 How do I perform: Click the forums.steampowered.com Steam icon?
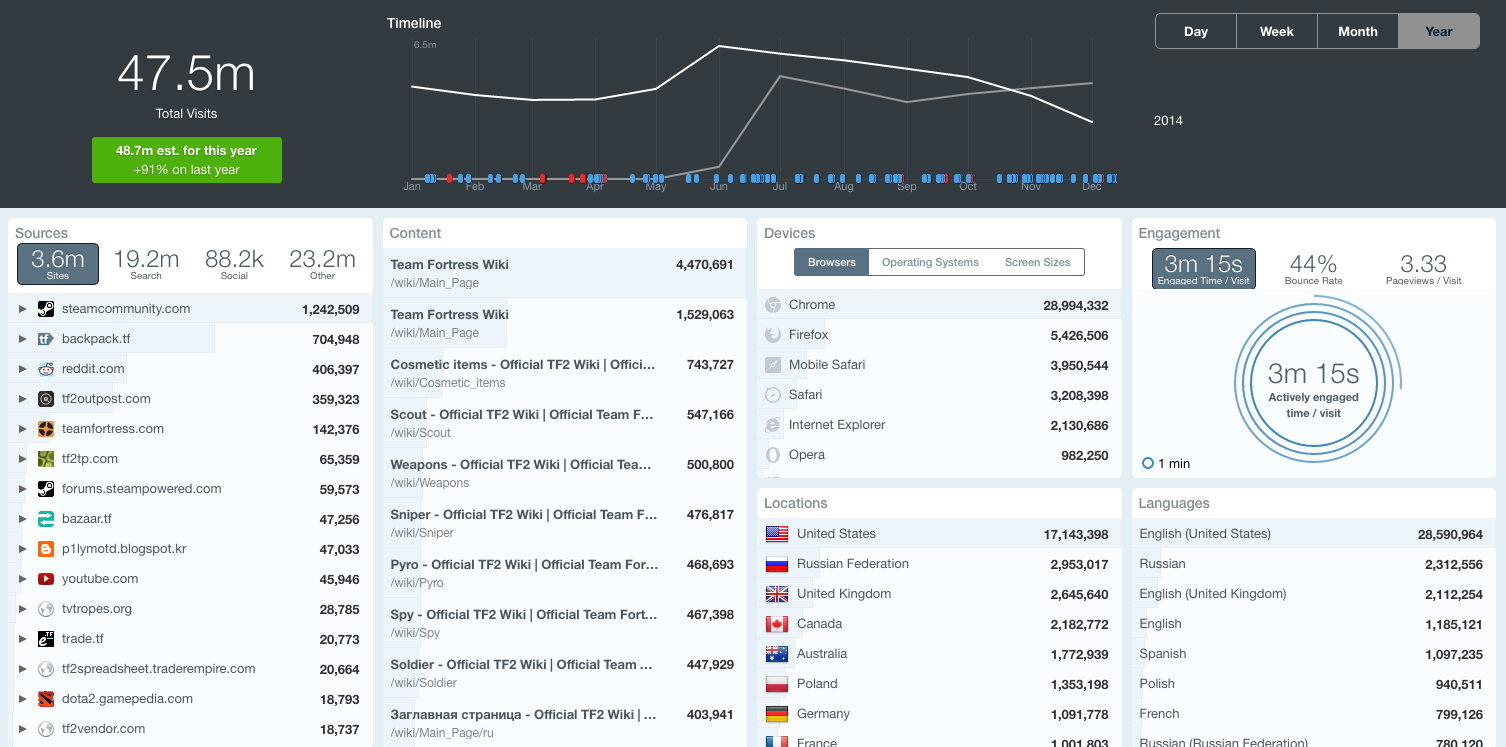pos(46,489)
